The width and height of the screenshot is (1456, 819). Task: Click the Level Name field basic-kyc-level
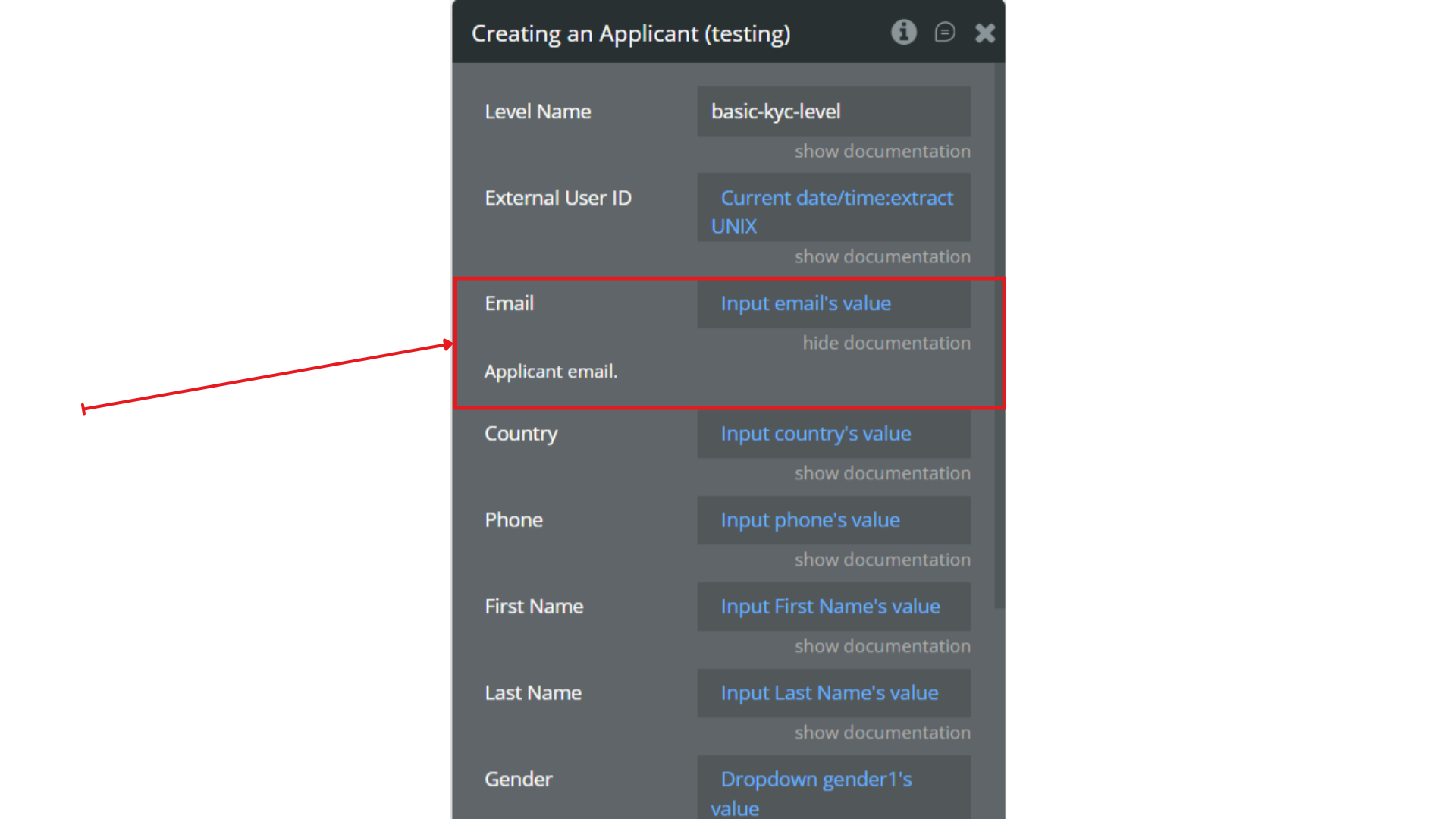point(833,111)
